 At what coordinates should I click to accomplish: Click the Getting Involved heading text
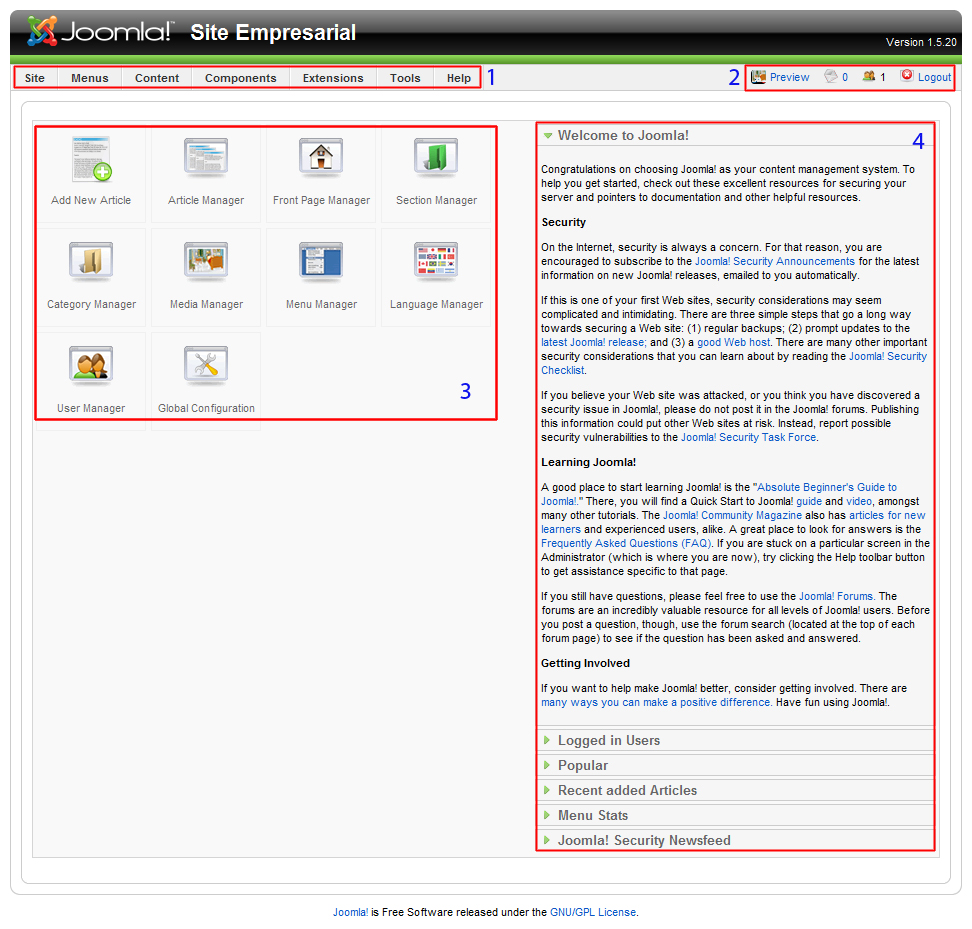pyautogui.click(x=585, y=663)
